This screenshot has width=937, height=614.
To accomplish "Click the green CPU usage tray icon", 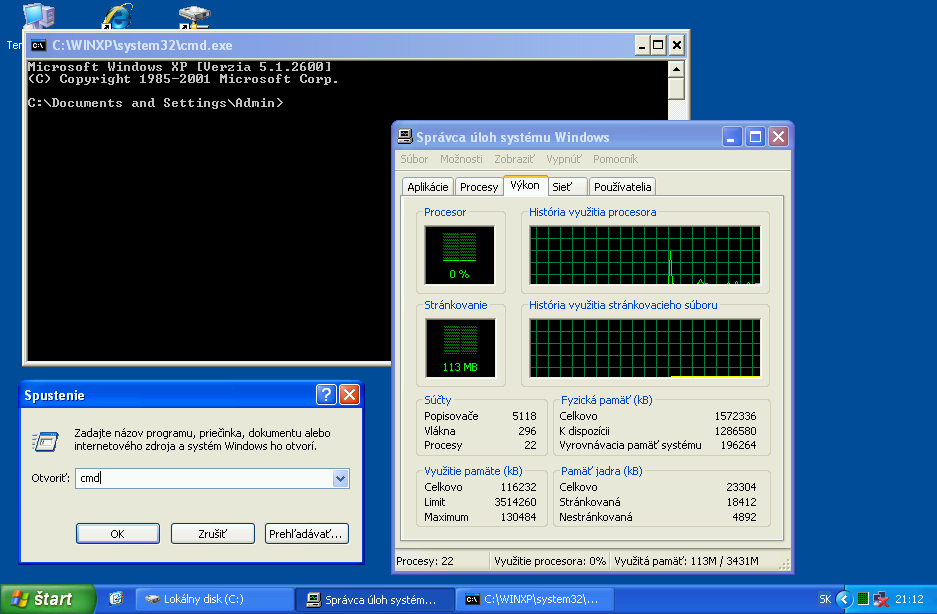I will (863, 599).
